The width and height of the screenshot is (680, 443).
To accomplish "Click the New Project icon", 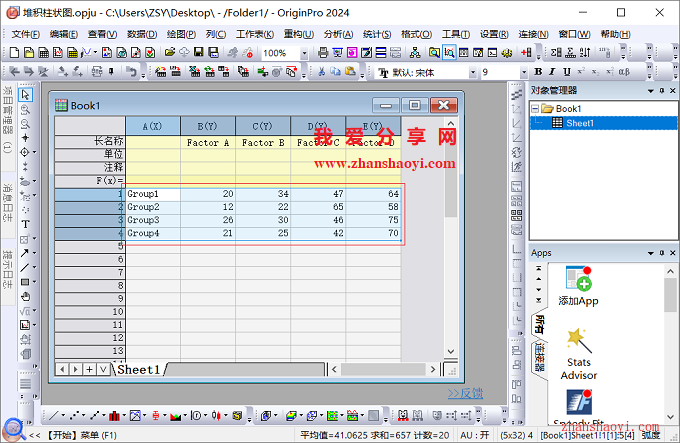I will click(14, 53).
